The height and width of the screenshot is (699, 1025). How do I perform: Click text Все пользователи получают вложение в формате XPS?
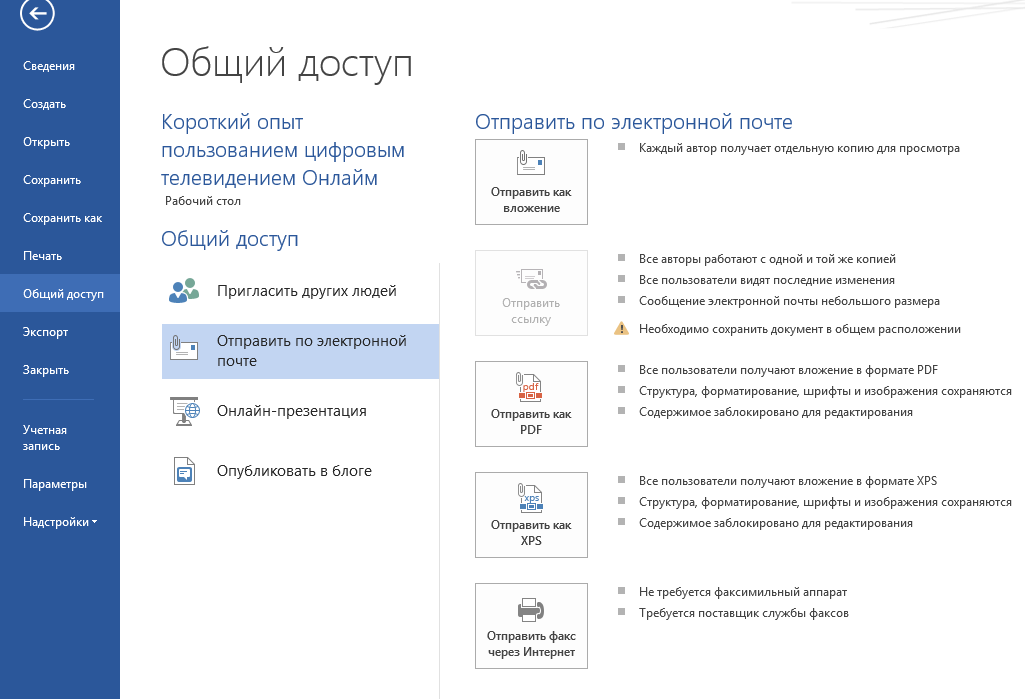(x=788, y=481)
